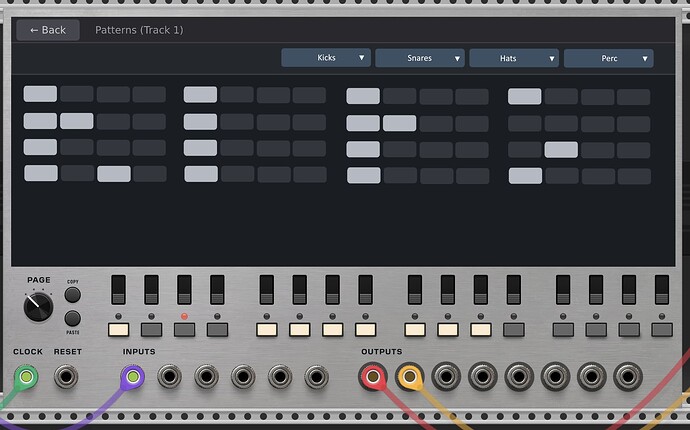Screen dimensions: 690x430
Task: Click the fifth INPUTS jack
Action: click(280, 377)
